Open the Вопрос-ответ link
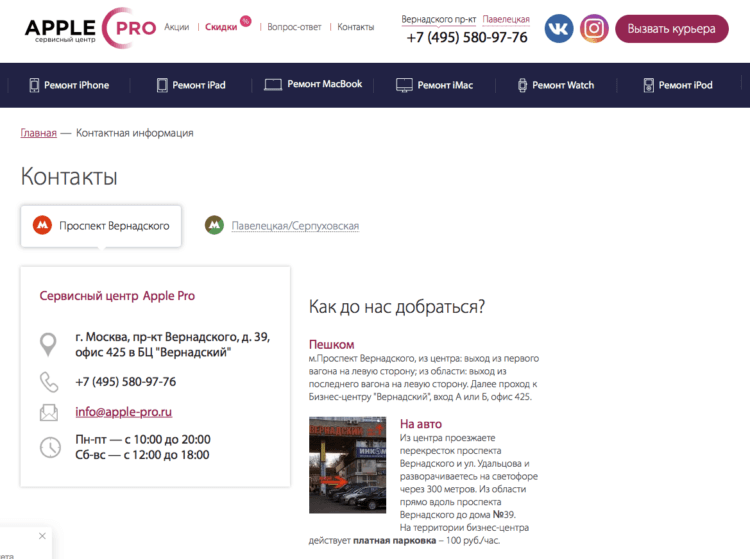The image size is (750, 559). pos(294,27)
